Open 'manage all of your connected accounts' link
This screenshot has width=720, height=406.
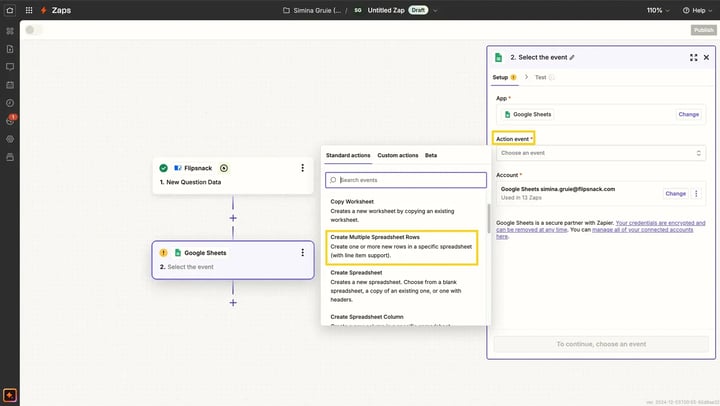642,230
